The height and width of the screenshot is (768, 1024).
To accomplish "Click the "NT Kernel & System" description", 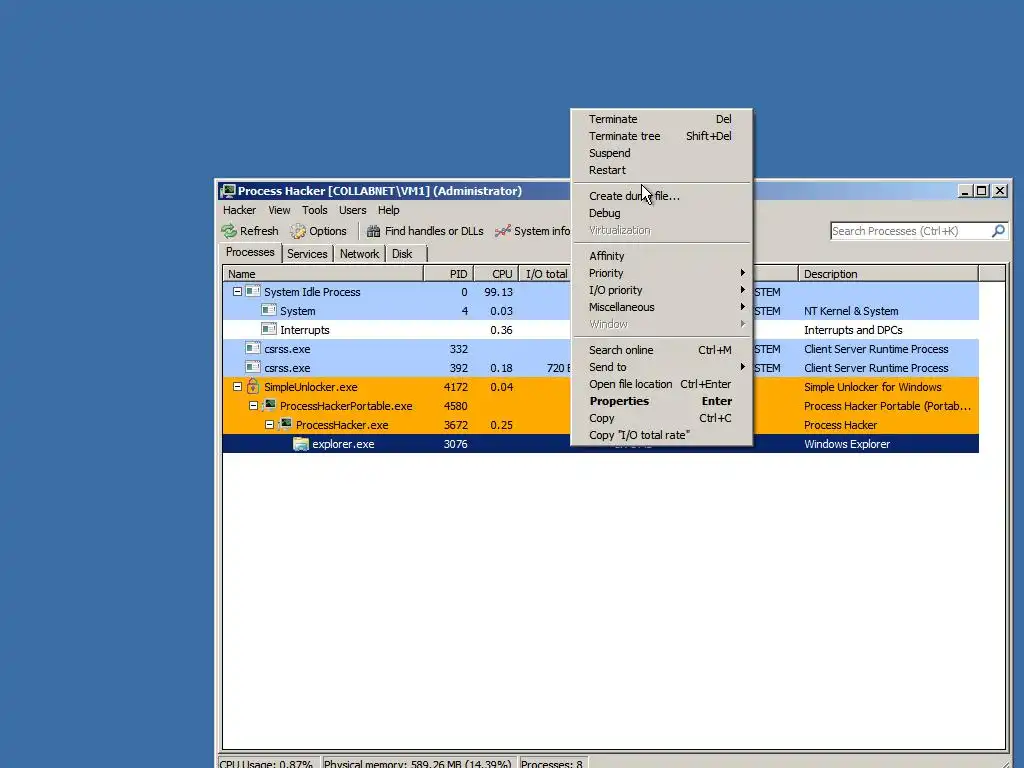I will coord(851,311).
